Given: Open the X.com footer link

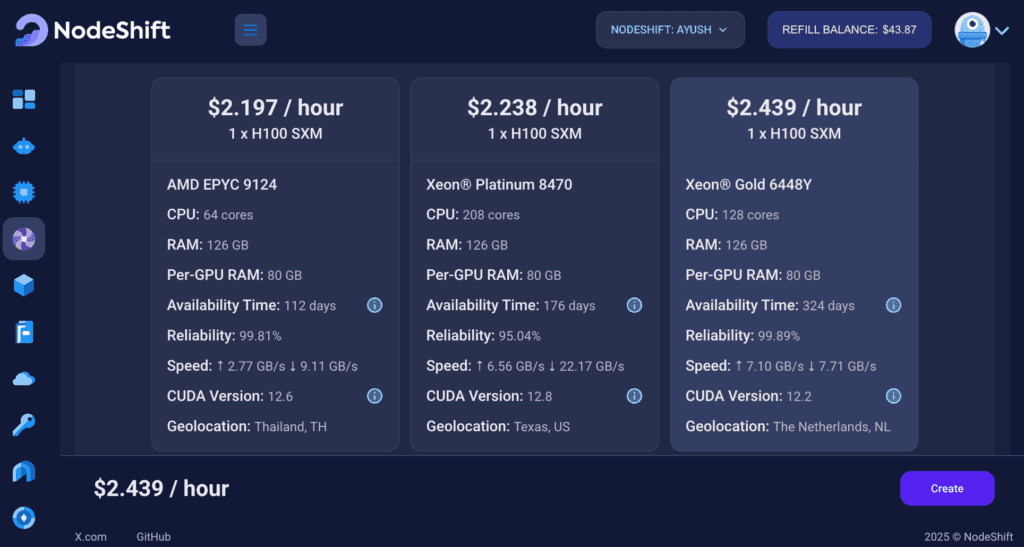Looking at the screenshot, I should tap(90, 537).
